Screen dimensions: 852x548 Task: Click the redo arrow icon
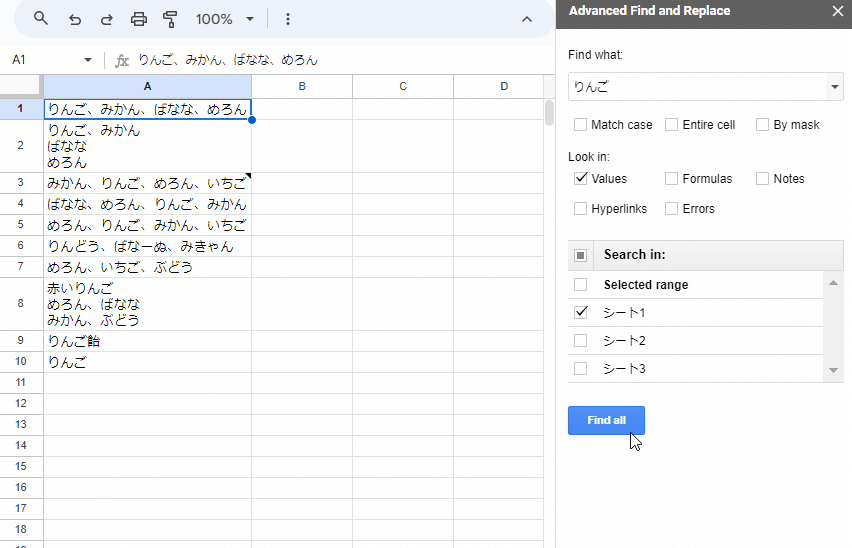[107, 19]
